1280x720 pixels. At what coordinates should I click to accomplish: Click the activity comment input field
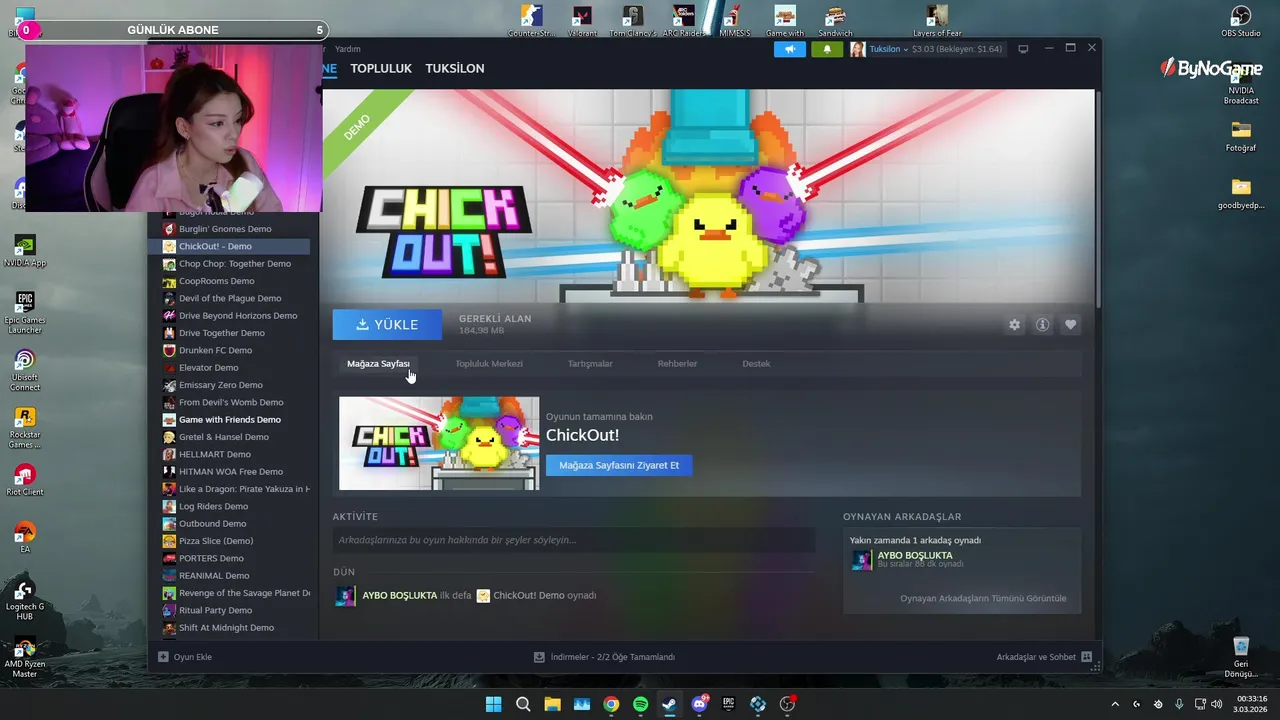(574, 540)
